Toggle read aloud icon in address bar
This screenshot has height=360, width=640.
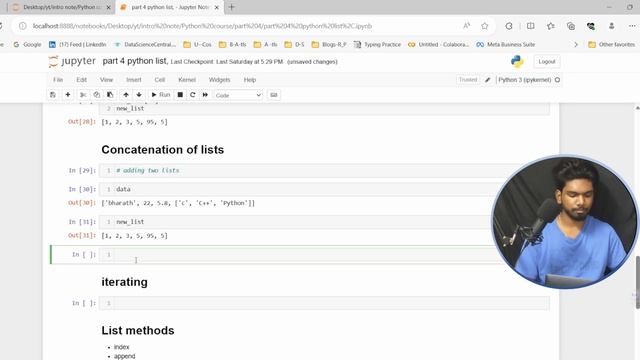tap(467, 26)
